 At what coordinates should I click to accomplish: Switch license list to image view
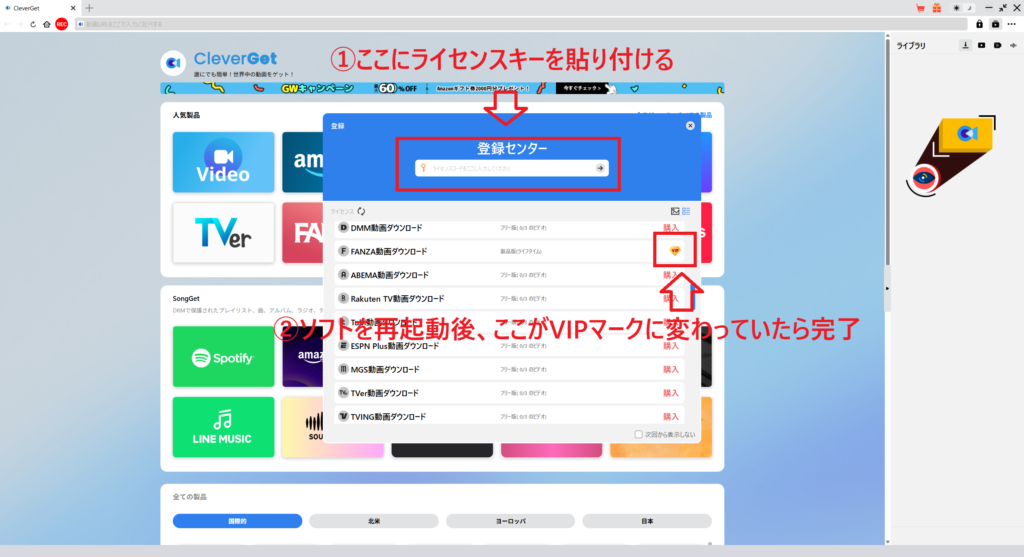675,211
